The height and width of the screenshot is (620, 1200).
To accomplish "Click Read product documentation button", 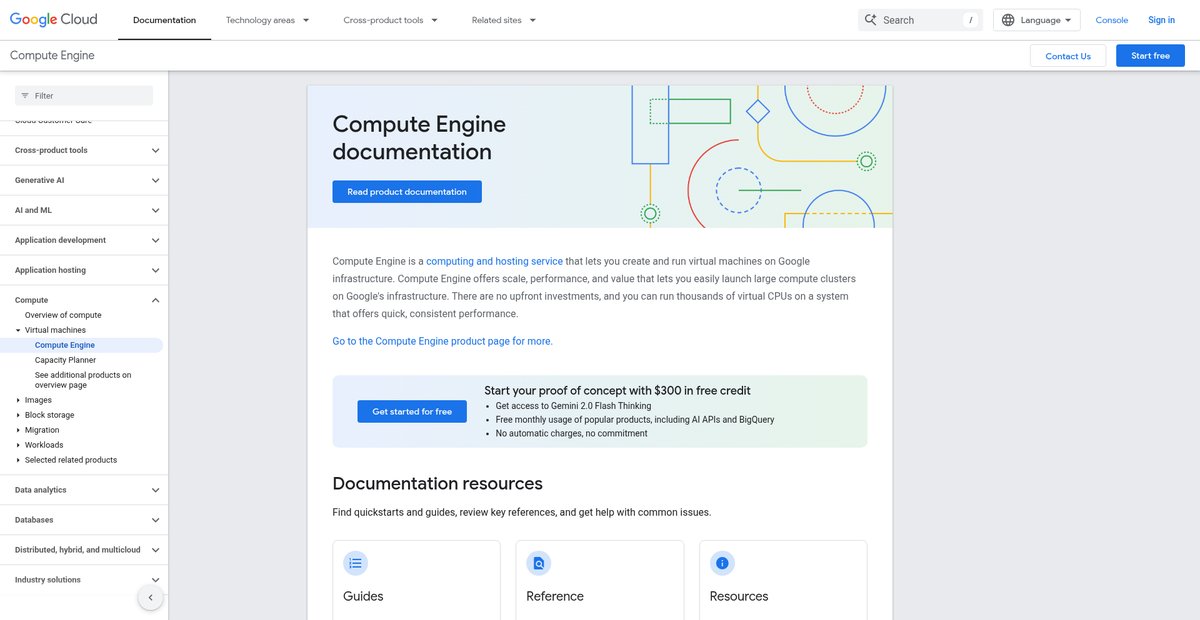I will (x=407, y=192).
